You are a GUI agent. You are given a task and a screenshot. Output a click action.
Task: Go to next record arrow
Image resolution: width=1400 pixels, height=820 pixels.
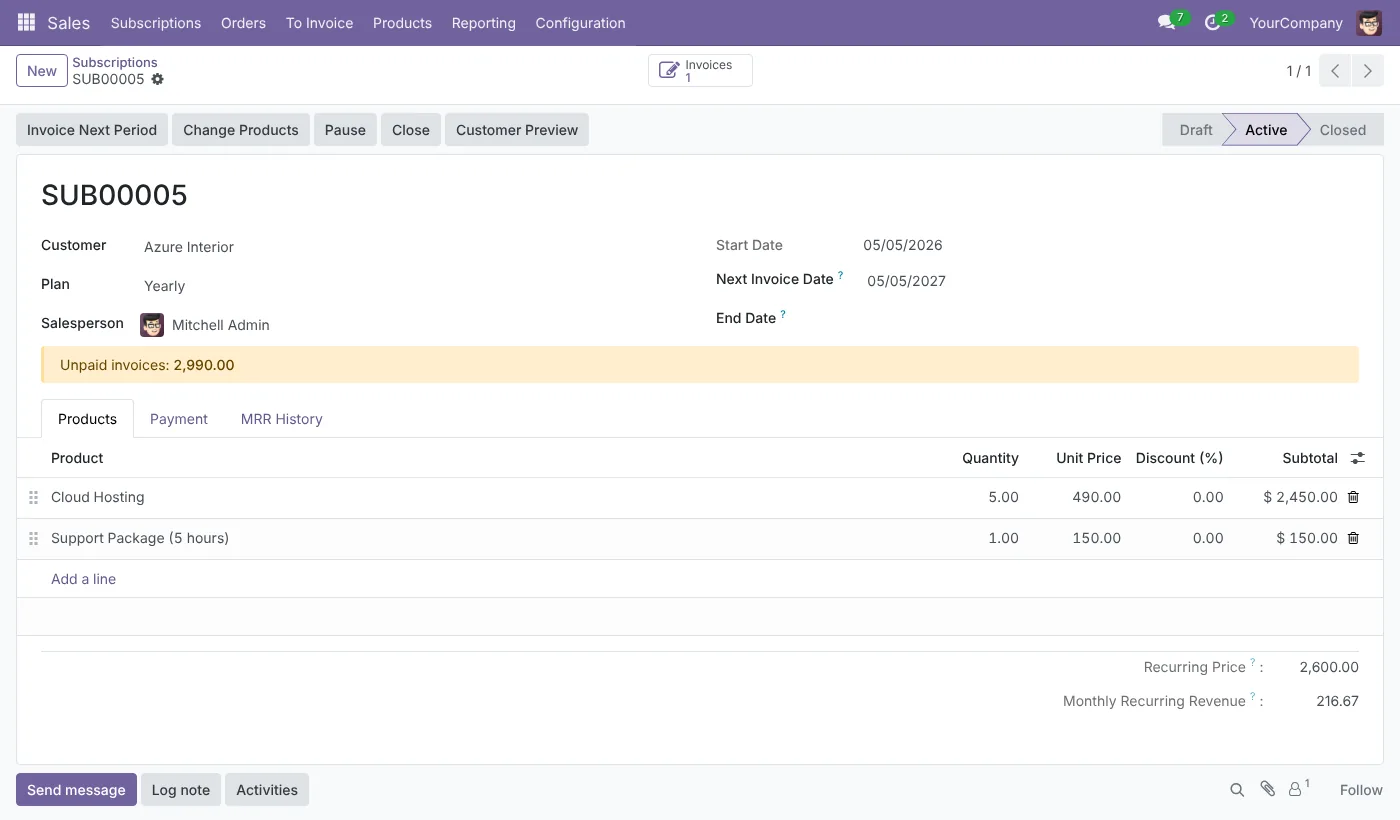[x=1368, y=71]
